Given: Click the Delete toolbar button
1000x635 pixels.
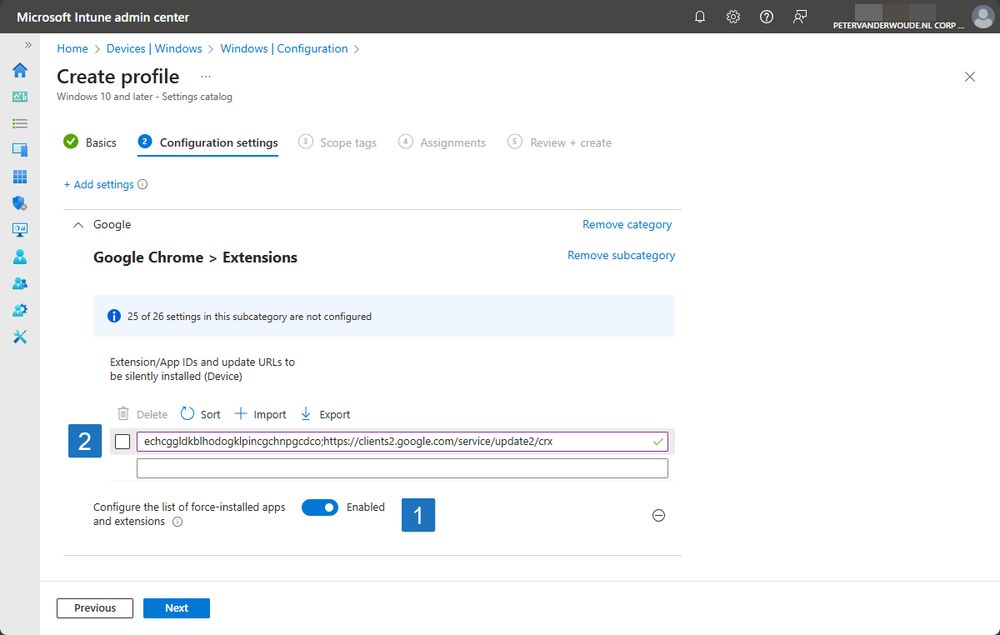Looking at the screenshot, I should coord(143,414).
